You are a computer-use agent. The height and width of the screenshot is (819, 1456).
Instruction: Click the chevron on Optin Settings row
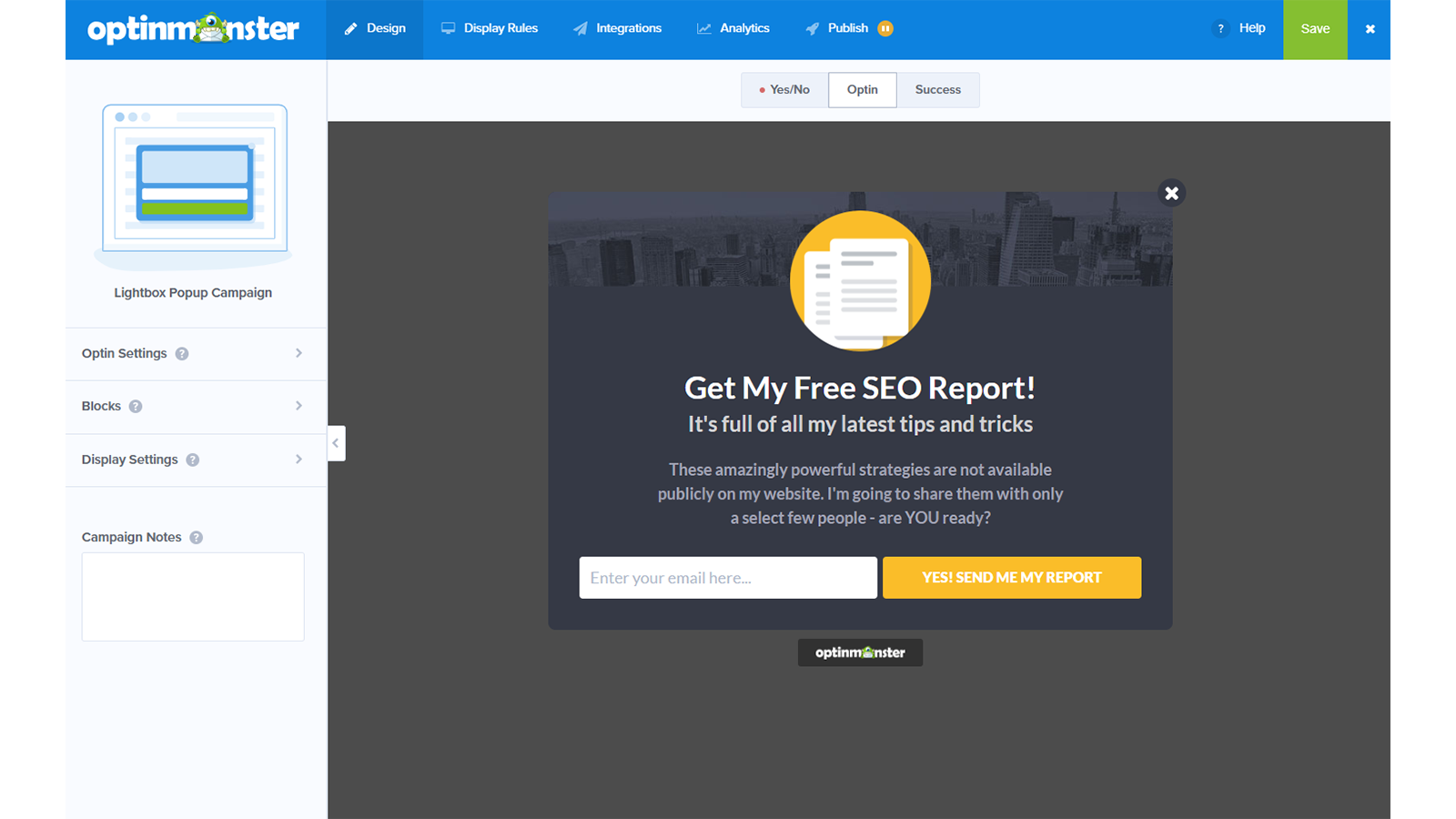point(298,353)
